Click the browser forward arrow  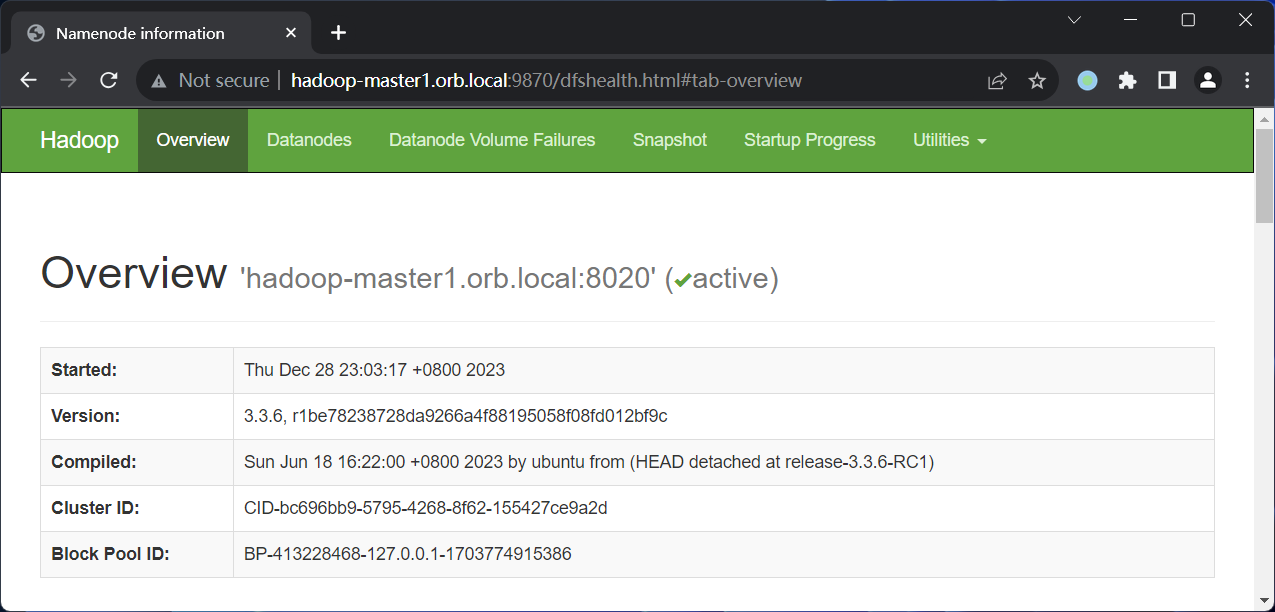(68, 81)
